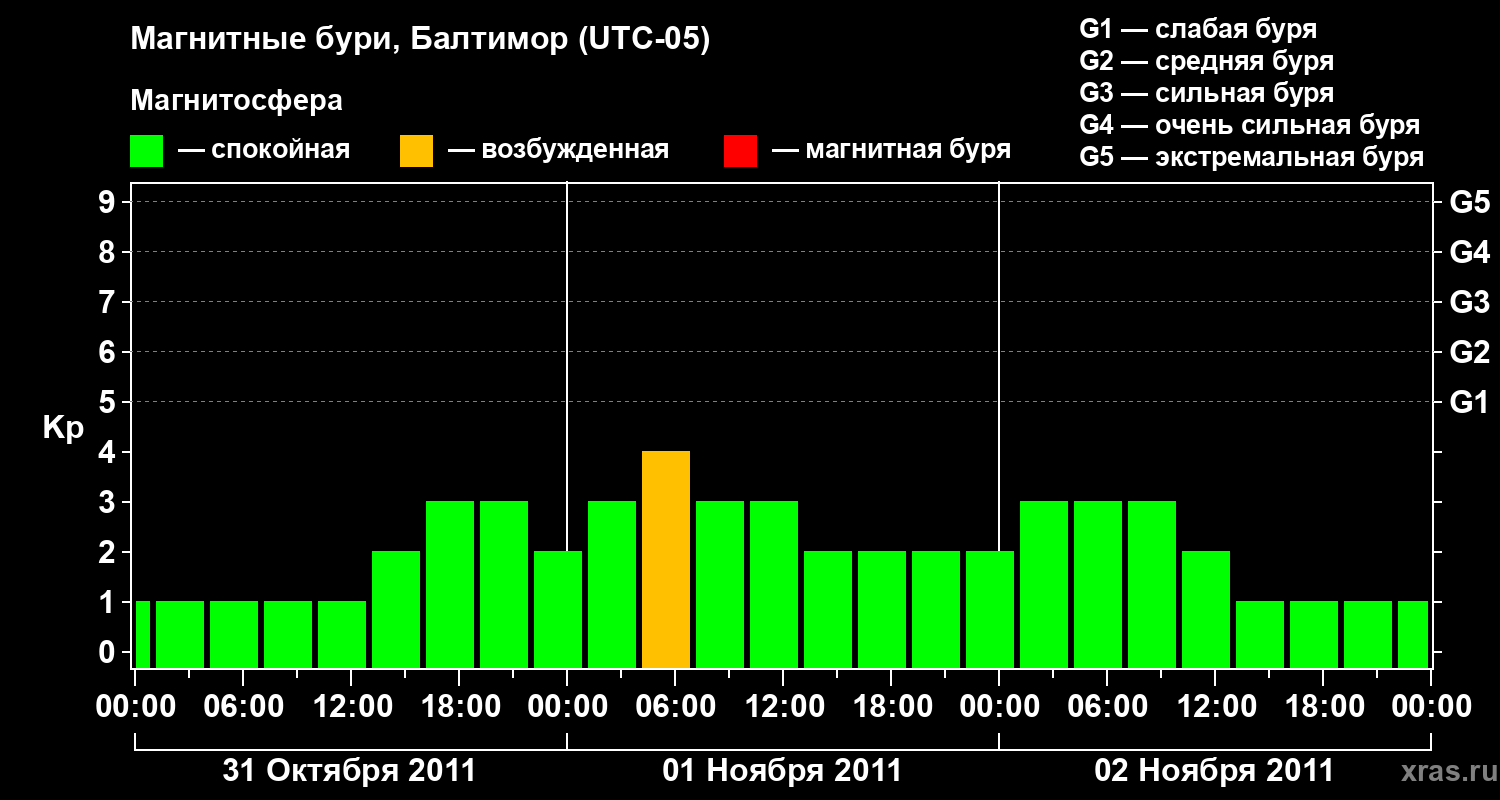Click the '02 Ноября 2011' date label
Viewport: 1500px width, 800px height.
point(1214,771)
